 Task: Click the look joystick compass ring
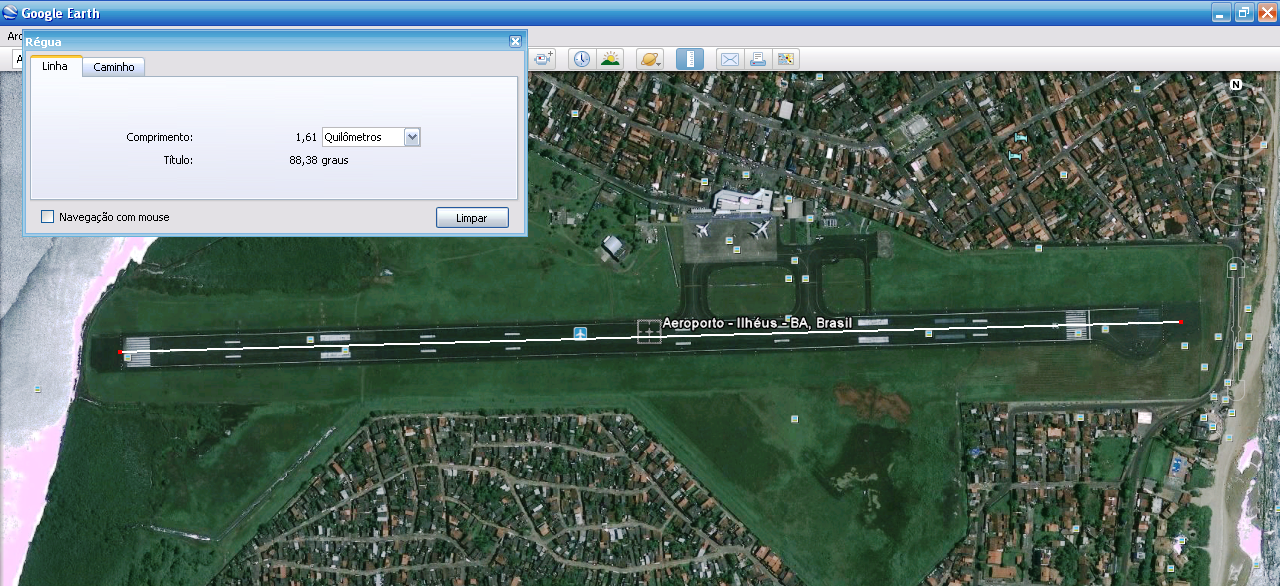coord(1236,123)
